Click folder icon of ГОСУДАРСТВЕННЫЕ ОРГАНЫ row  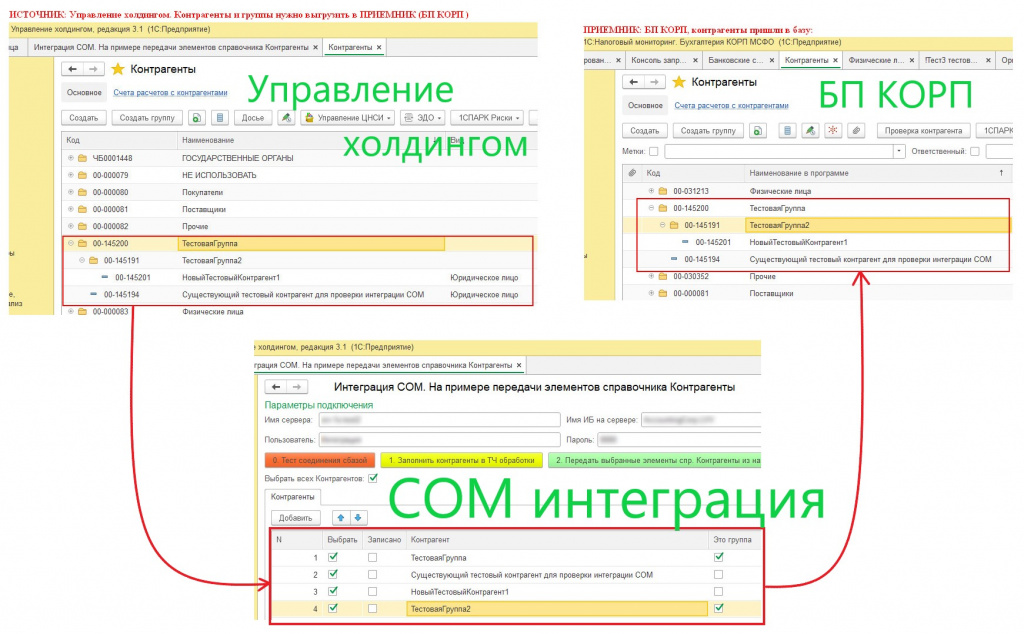click(x=82, y=158)
